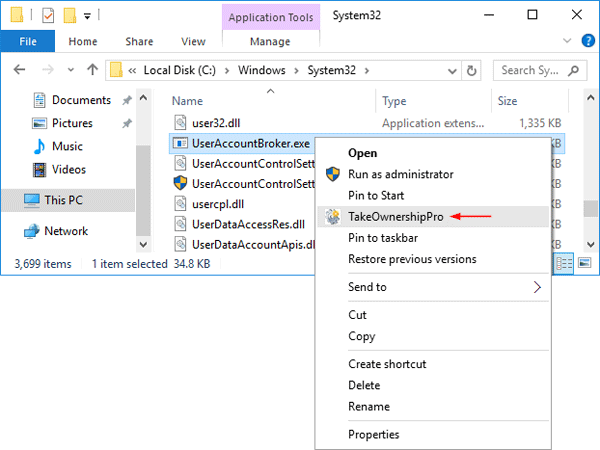Sort by the Name column header
This screenshot has width=600, height=450.
coord(188,101)
